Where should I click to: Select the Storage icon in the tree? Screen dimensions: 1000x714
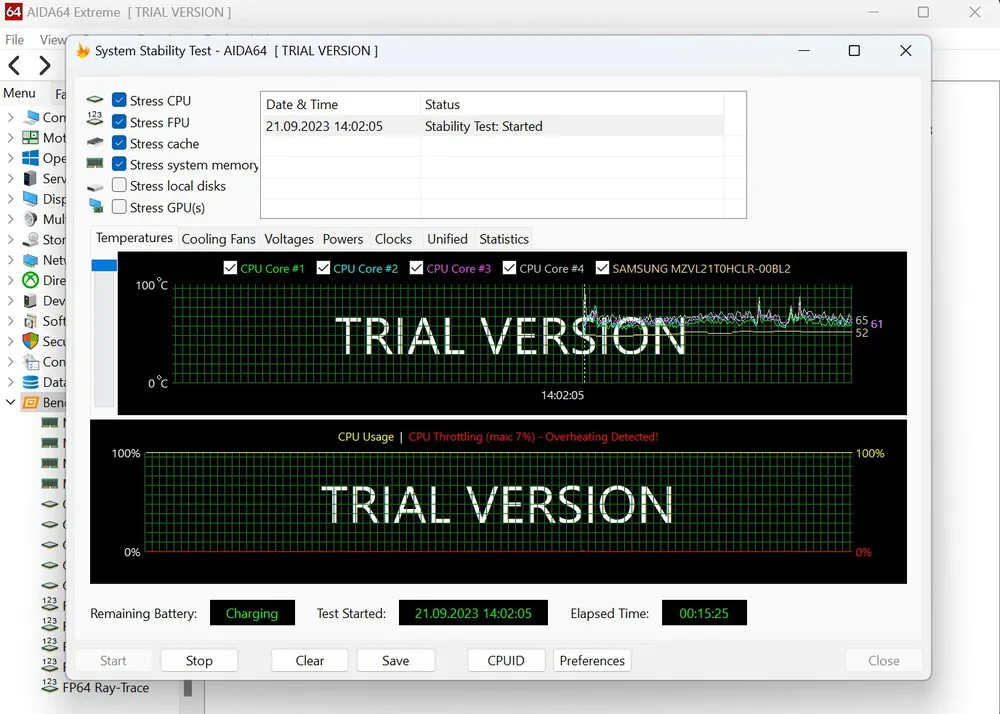pos(31,240)
